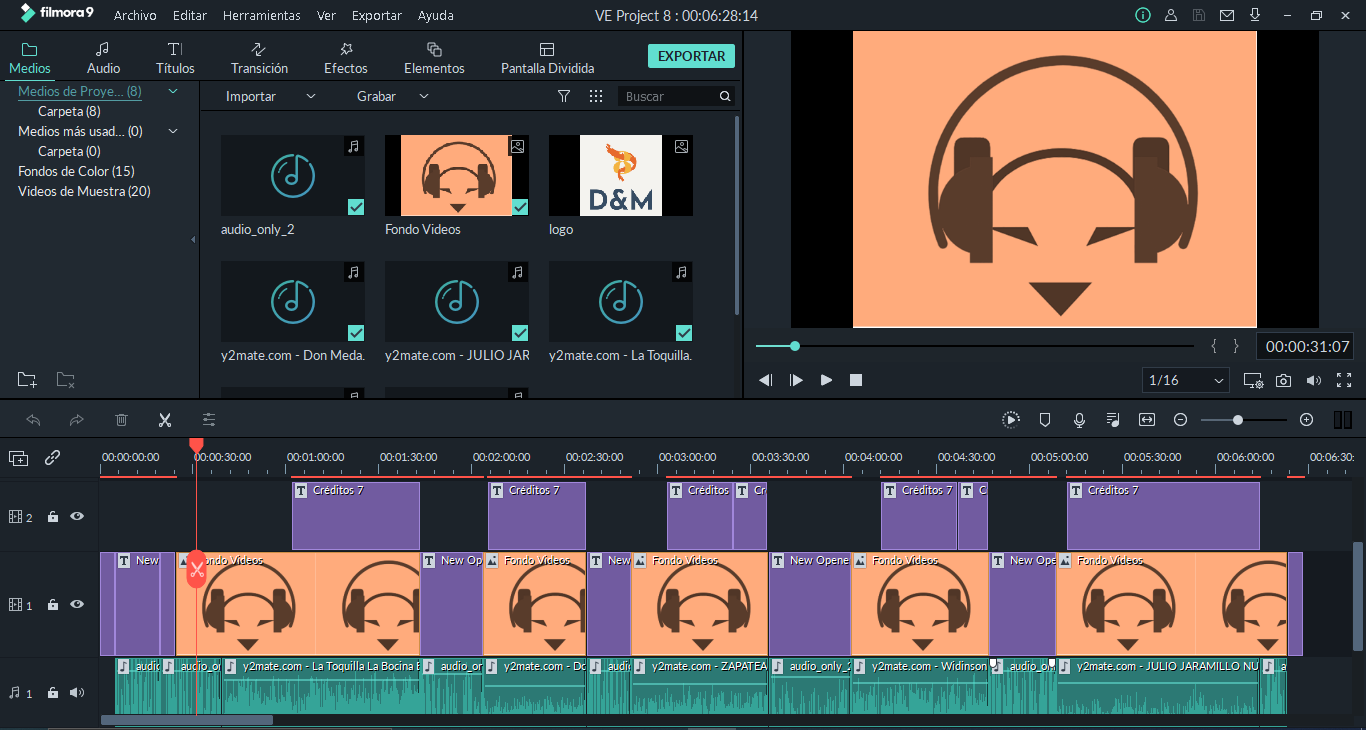Open the 1/16 playback quality dropdown

(x=1186, y=380)
